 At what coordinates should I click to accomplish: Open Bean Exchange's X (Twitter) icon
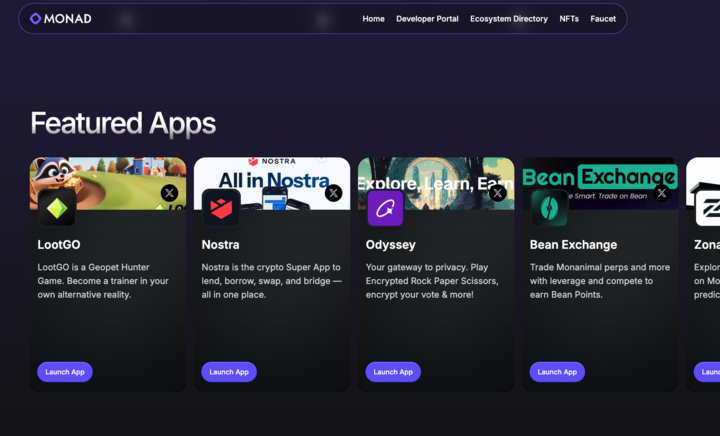pyautogui.click(x=662, y=193)
